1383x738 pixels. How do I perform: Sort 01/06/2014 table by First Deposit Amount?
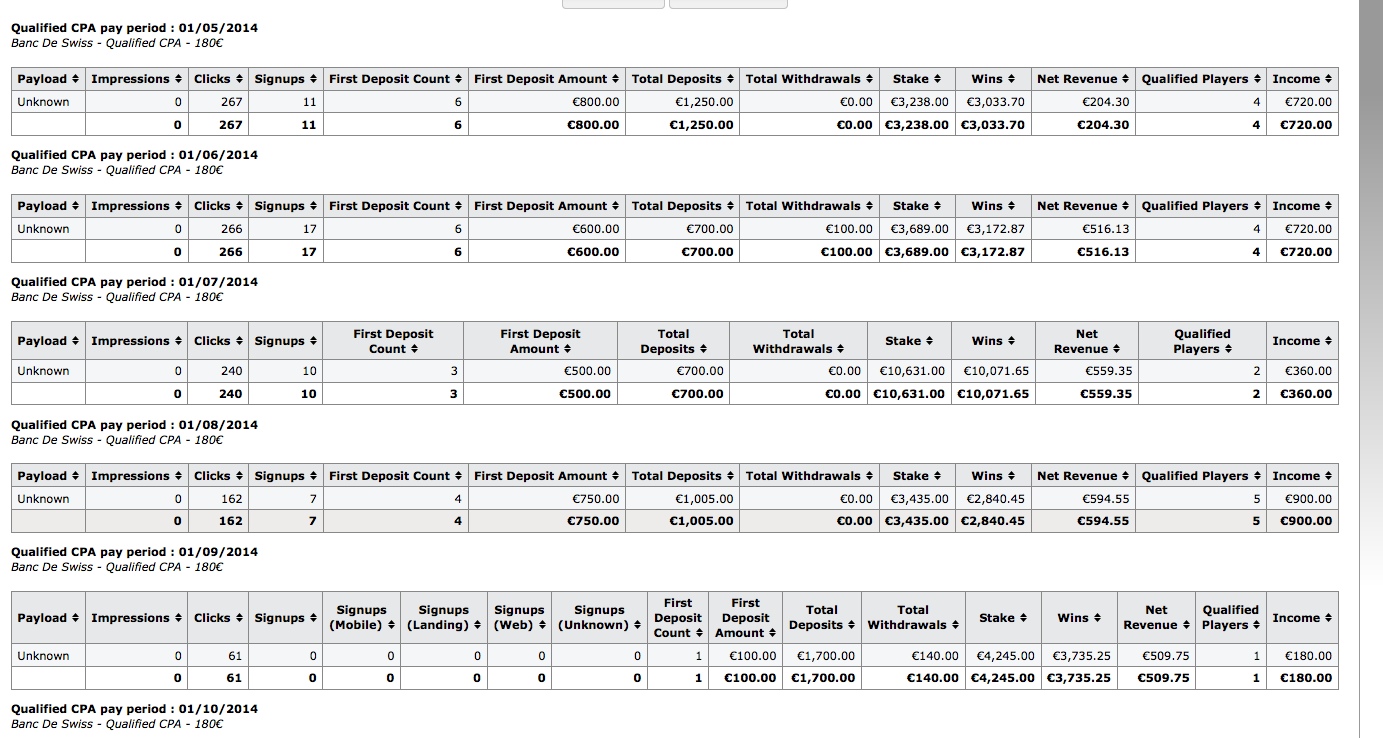[x=547, y=206]
